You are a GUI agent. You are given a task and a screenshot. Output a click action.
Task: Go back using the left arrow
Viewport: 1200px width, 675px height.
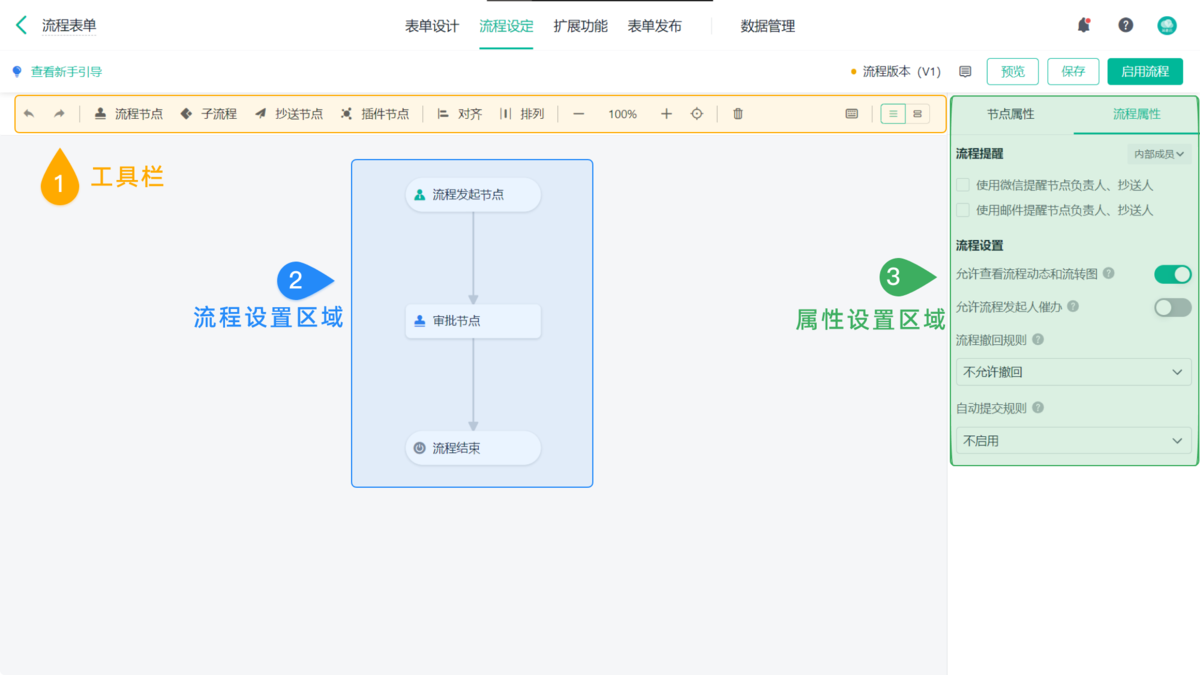[21, 26]
